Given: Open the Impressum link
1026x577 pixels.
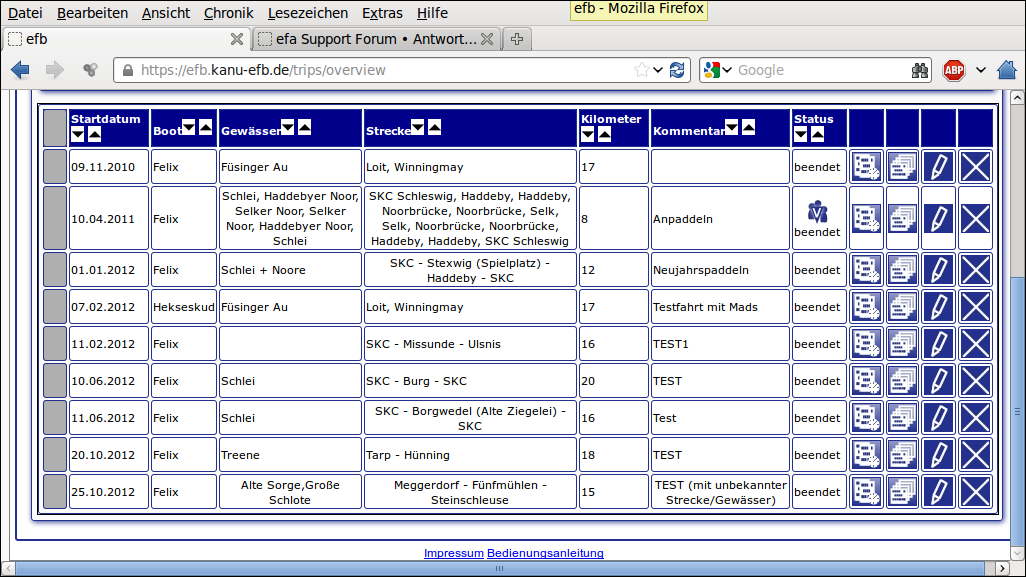Looking at the screenshot, I should coord(454,553).
